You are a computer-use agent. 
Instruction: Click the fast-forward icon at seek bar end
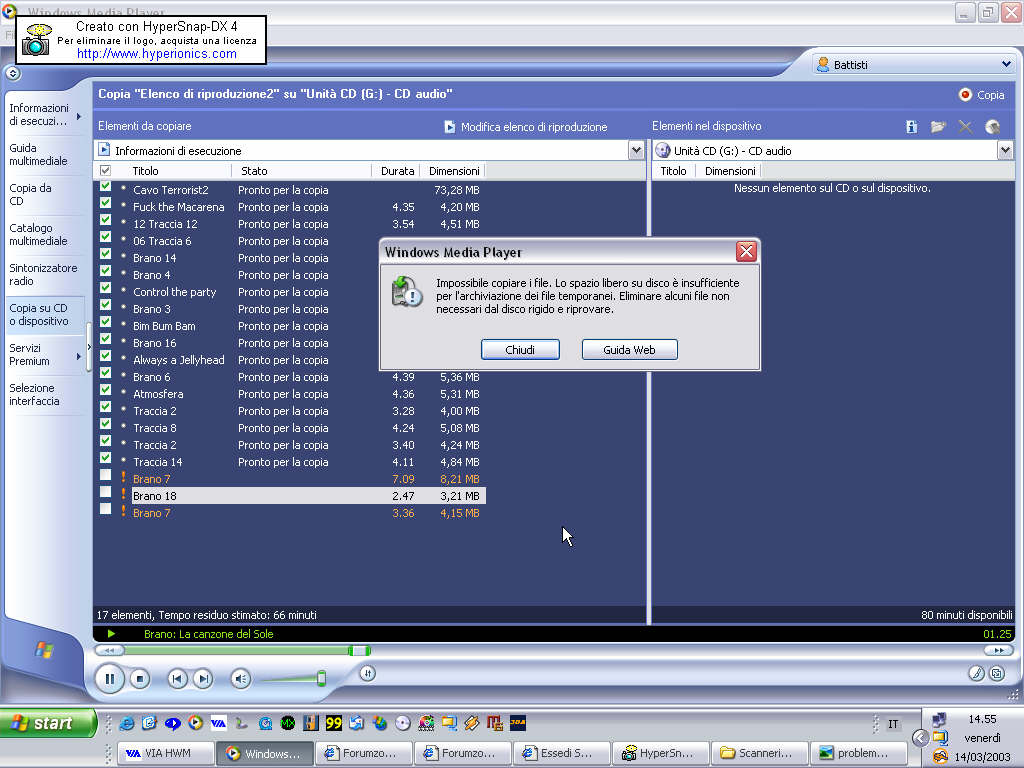pyautogui.click(x=999, y=650)
